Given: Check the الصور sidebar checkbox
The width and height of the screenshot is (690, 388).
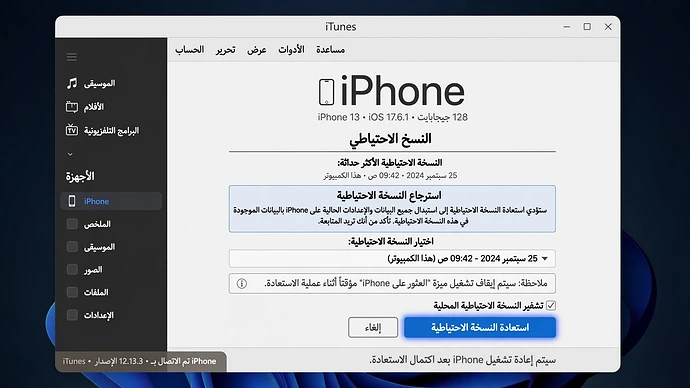Looking at the screenshot, I should pos(72,269).
